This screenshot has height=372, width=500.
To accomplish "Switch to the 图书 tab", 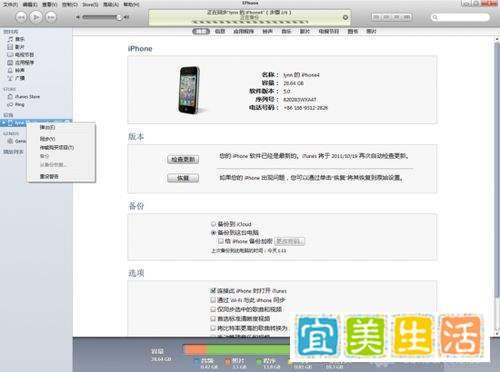I will [x=353, y=31].
